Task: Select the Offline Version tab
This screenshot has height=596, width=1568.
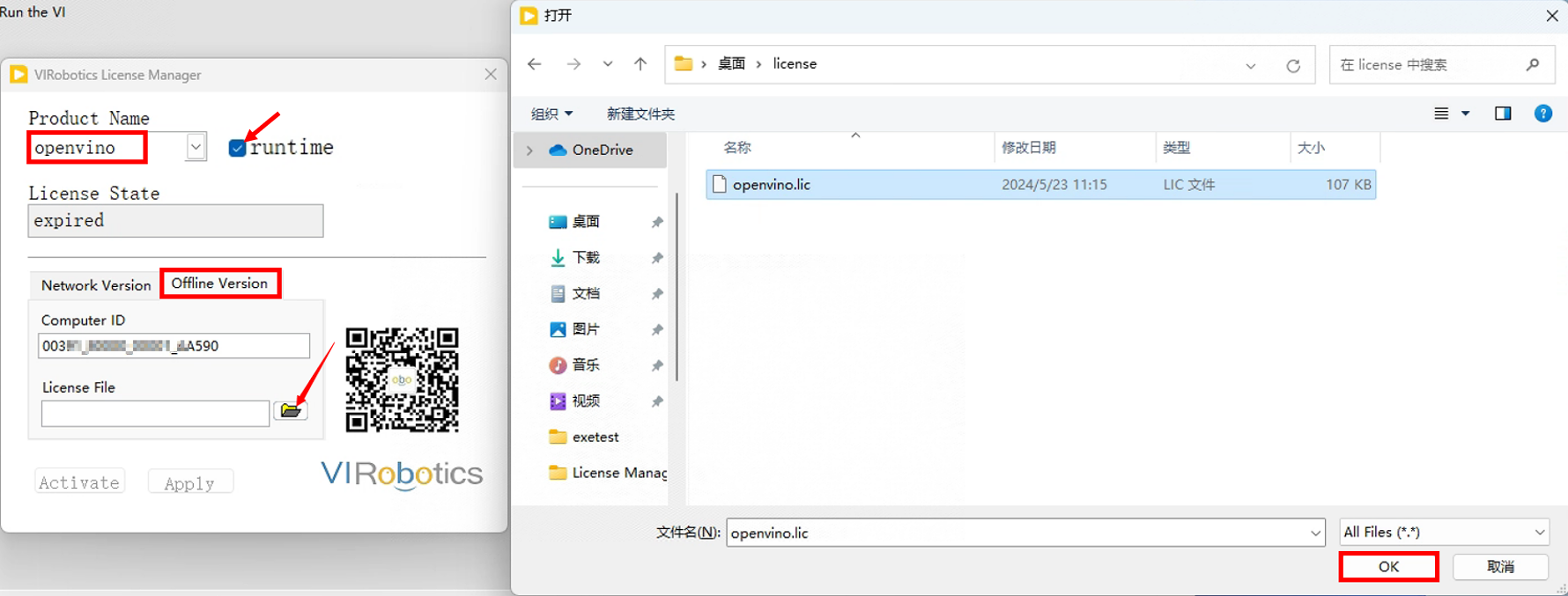Action: [x=219, y=283]
